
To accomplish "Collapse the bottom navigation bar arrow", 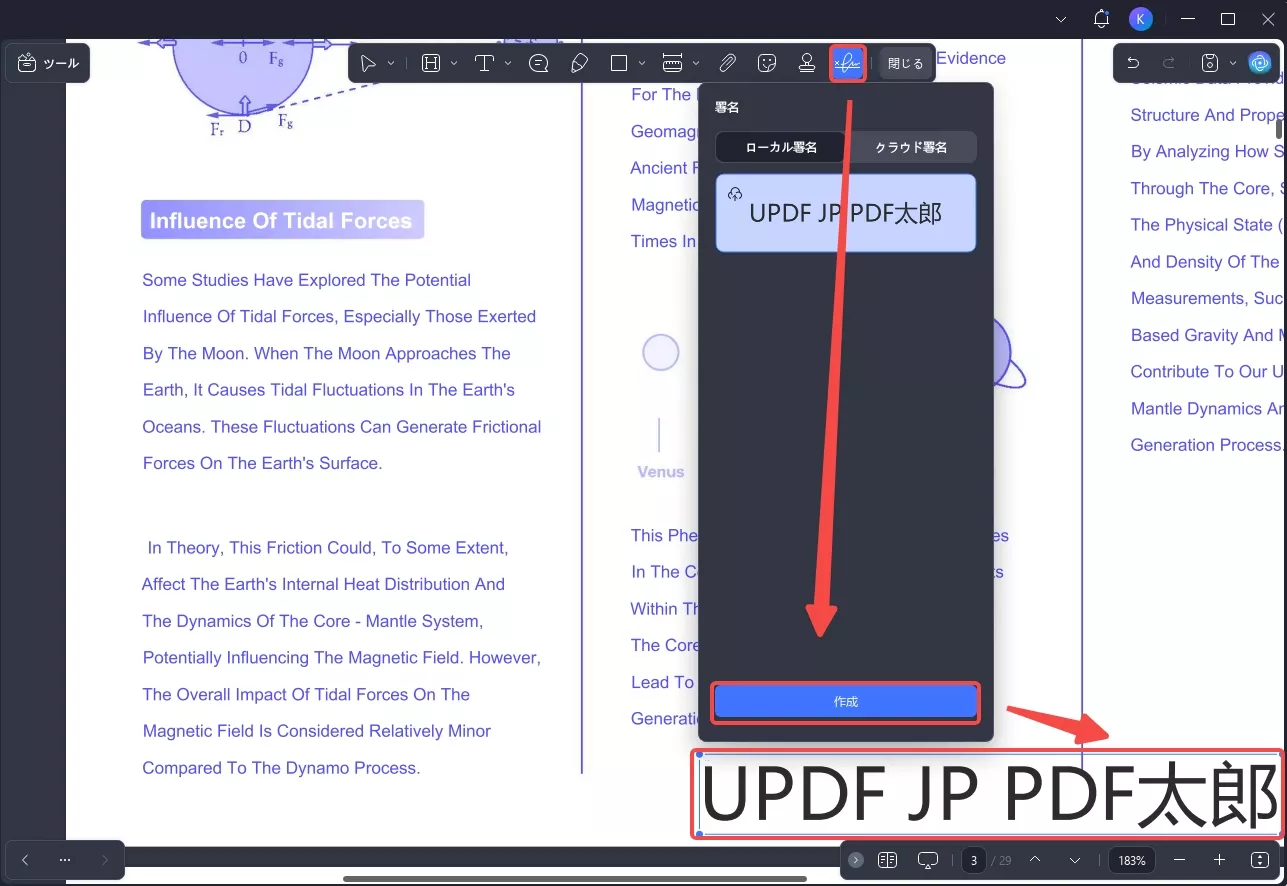I will click(856, 860).
